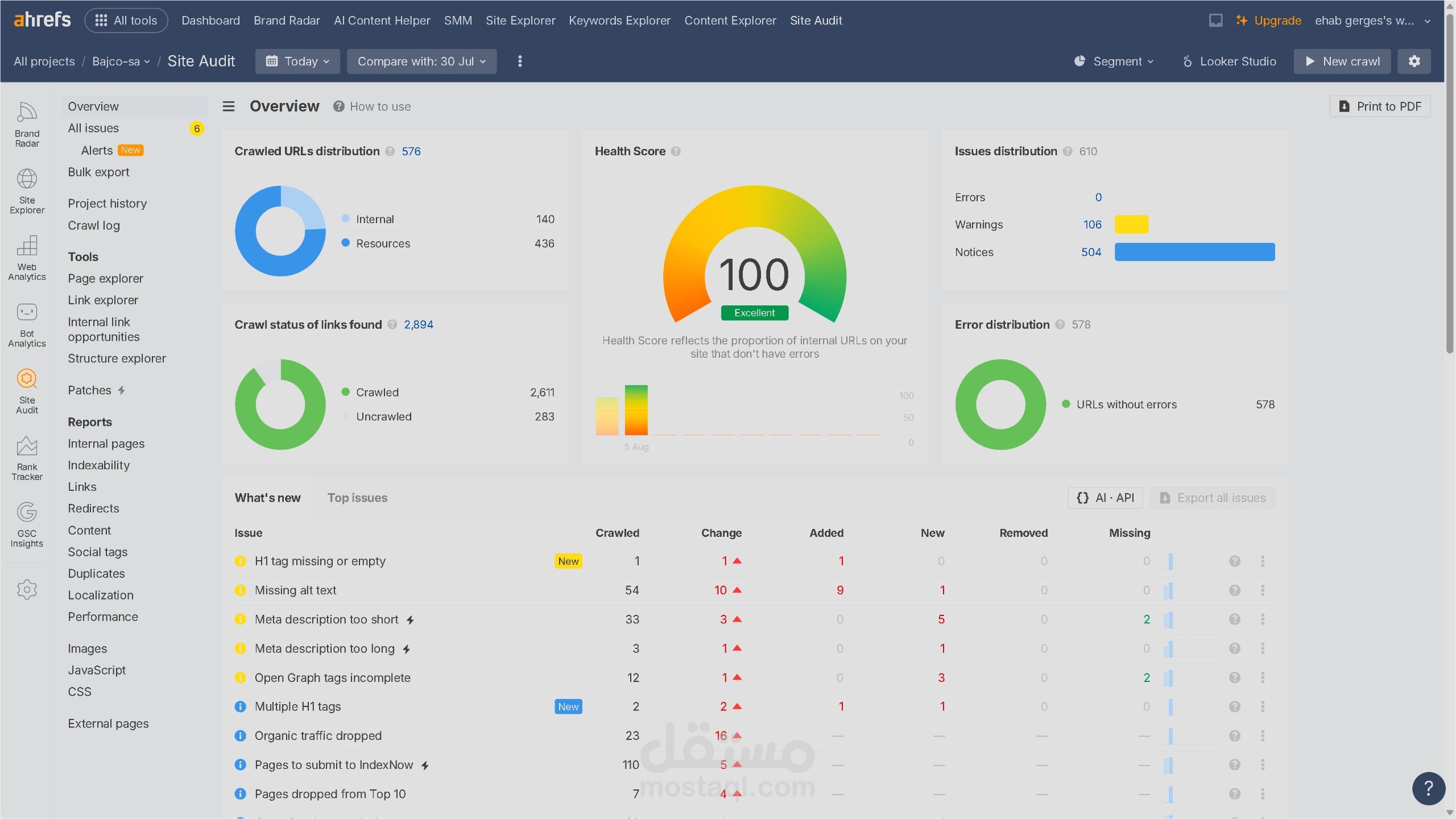The image size is (1456, 819).
Task: Open Site Explorer sidebar icon
Action: pyautogui.click(x=27, y=192)
